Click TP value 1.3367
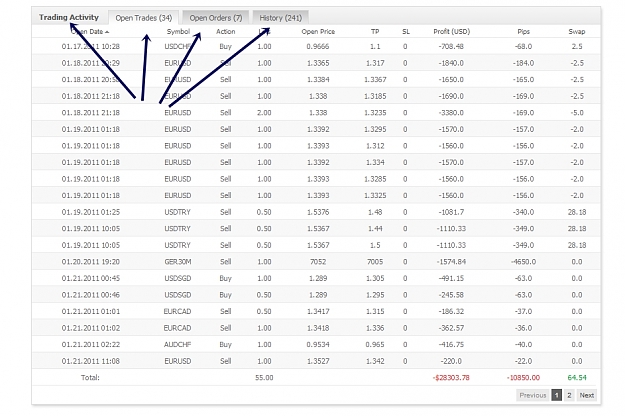The height and width of the screenshot is (416, 625). [x=375, y=80]
